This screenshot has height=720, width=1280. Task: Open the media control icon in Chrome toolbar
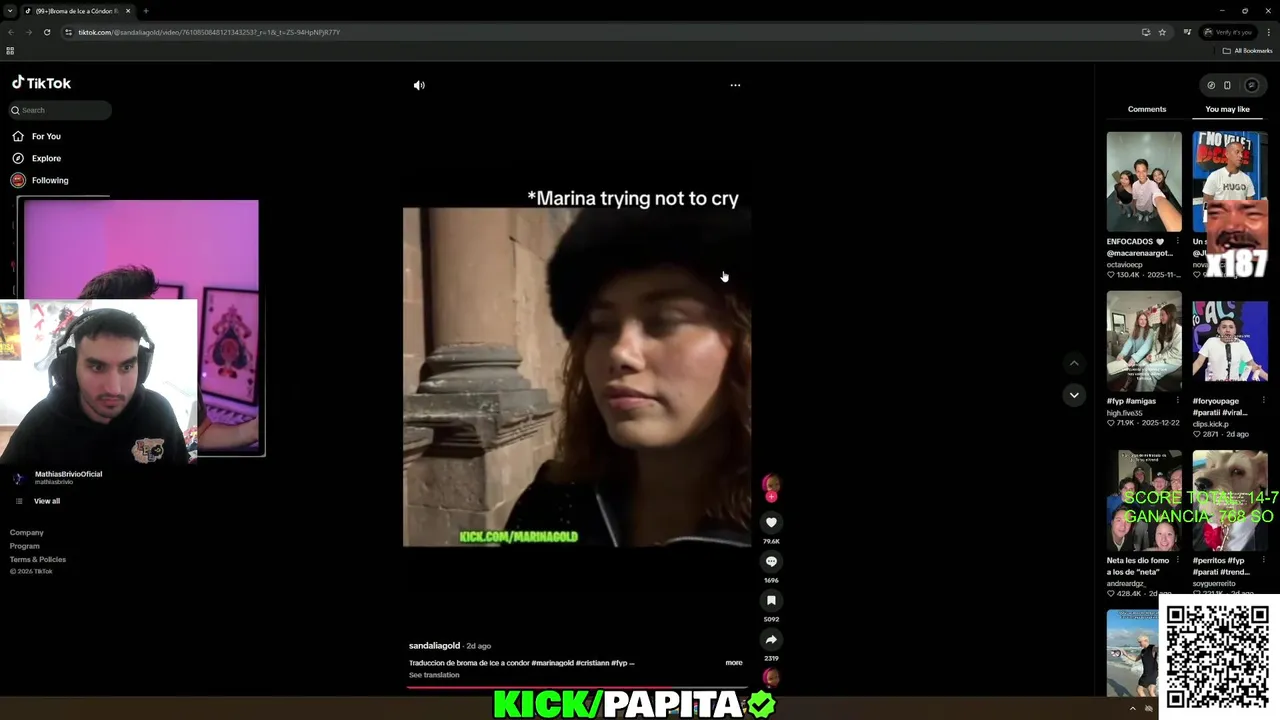click(x=1187, y=32)
